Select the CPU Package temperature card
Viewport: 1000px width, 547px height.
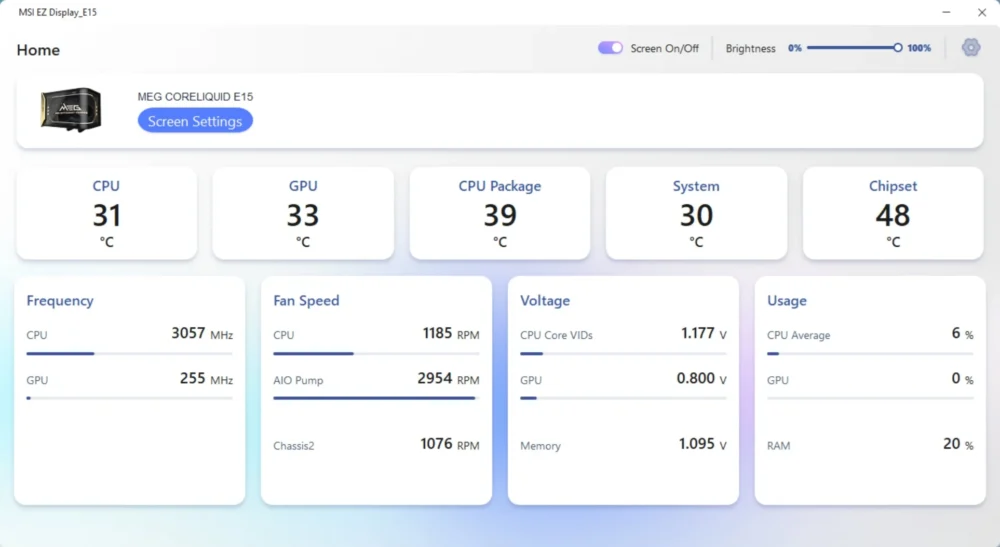[500, 213]
